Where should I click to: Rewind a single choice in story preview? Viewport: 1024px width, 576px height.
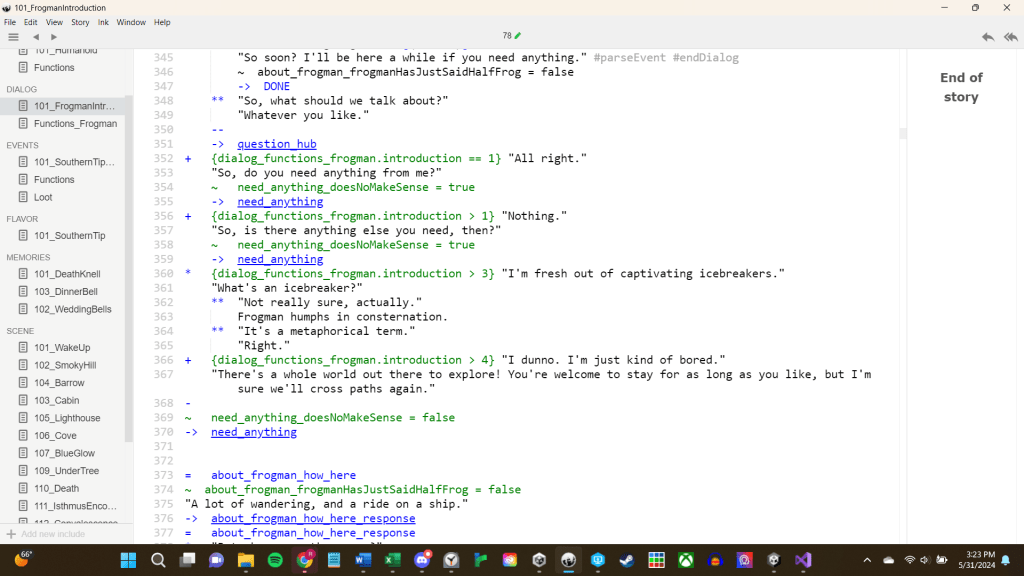[987, 37]
